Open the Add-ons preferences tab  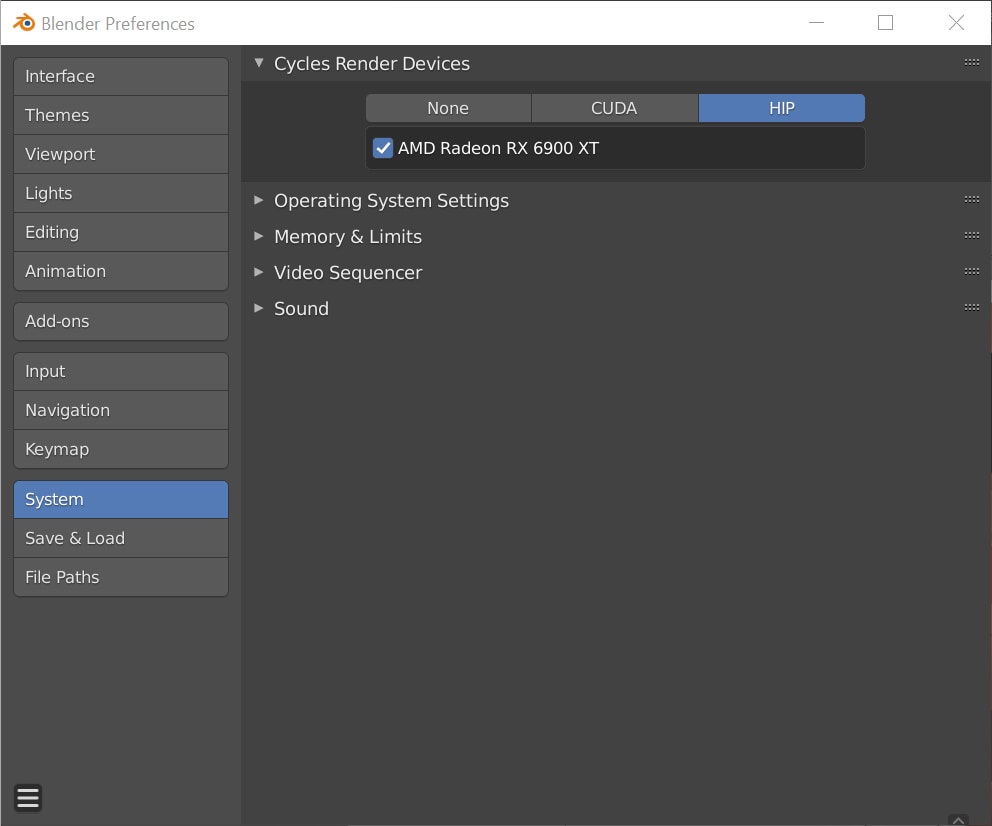[x=121, y=321]
